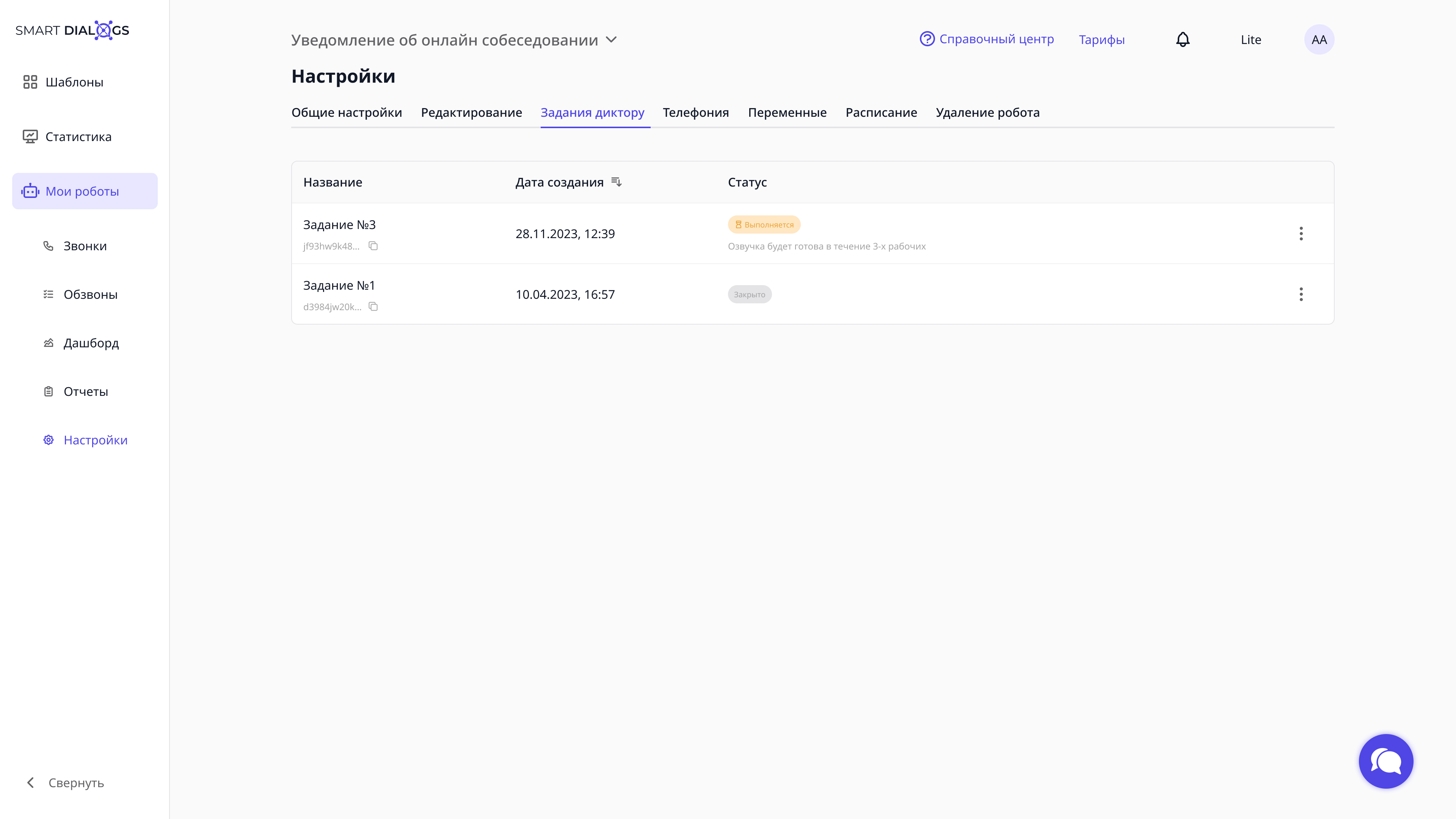
Task: Click the Задание №1 name
Action: [339, 286]
